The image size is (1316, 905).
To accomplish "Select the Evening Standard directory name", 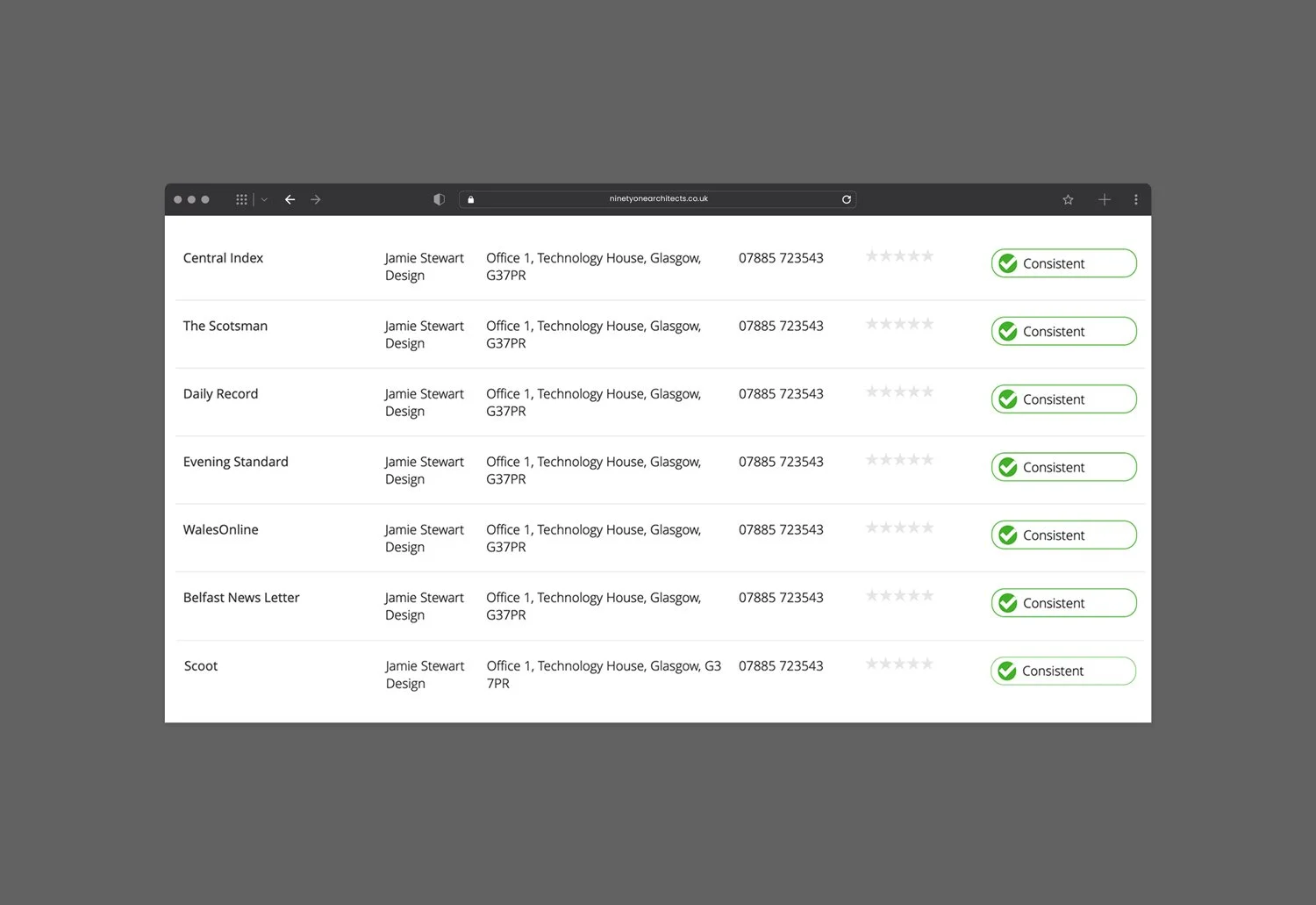I will point(235,462).
